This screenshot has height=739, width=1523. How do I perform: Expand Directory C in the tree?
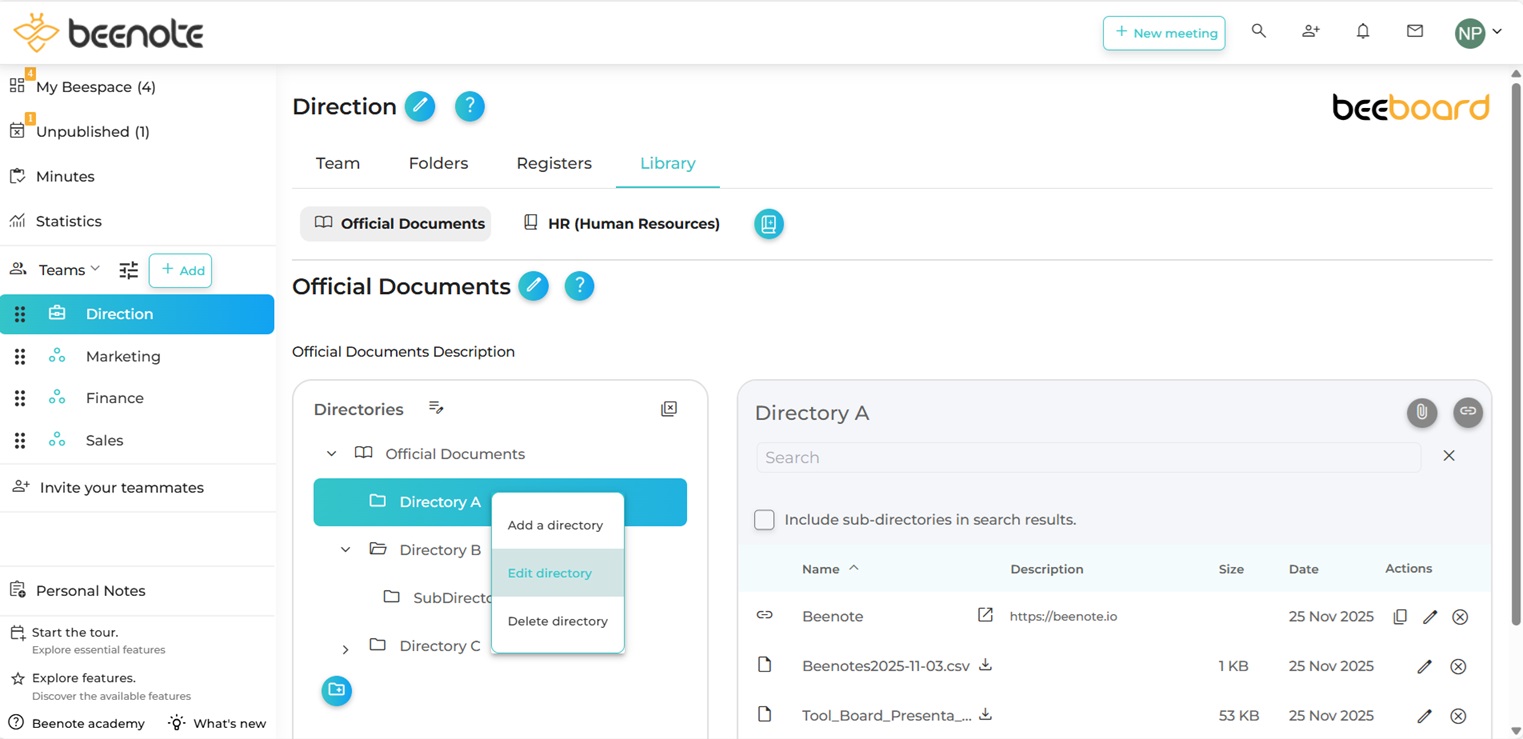click(345, 649)
